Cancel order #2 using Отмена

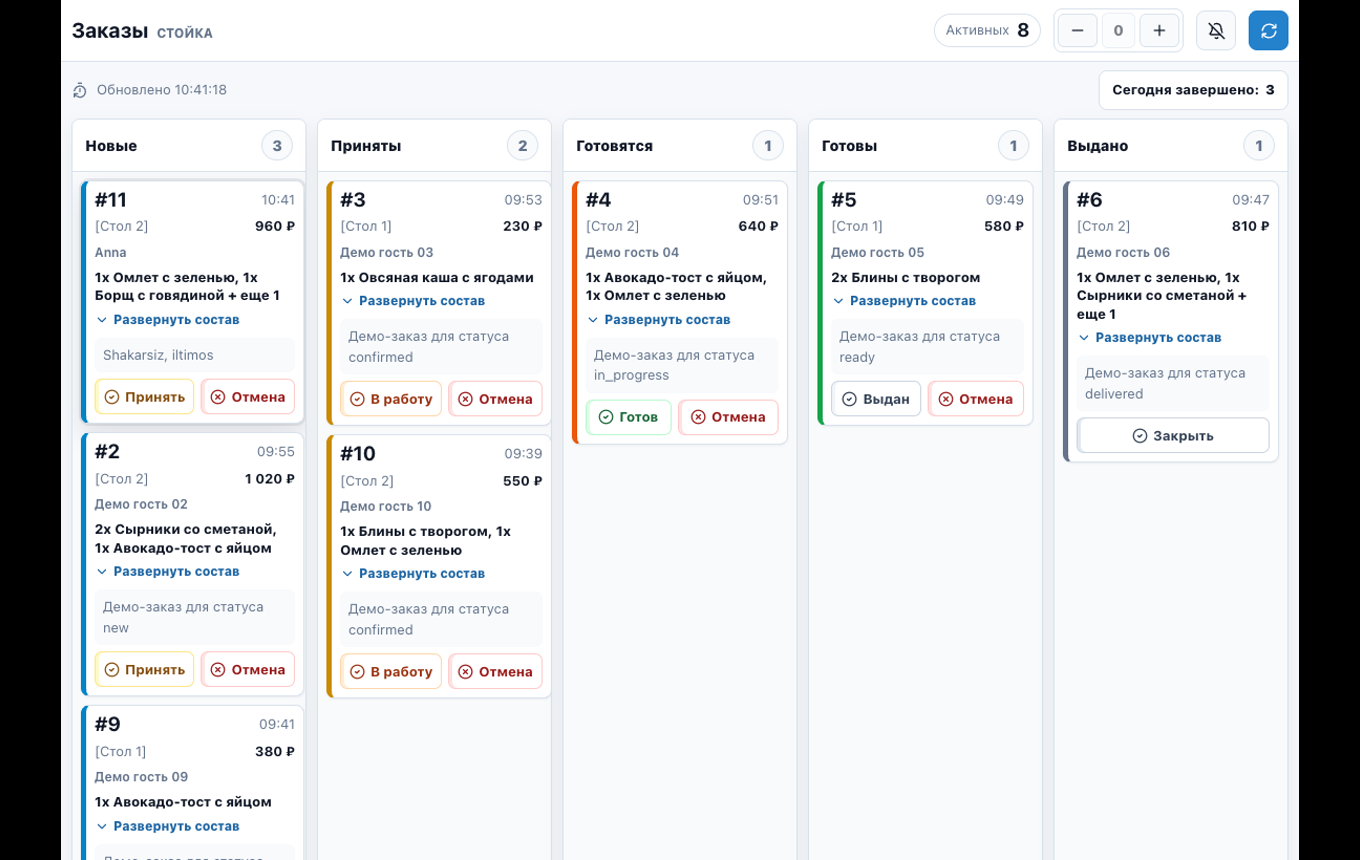[248, 670]
